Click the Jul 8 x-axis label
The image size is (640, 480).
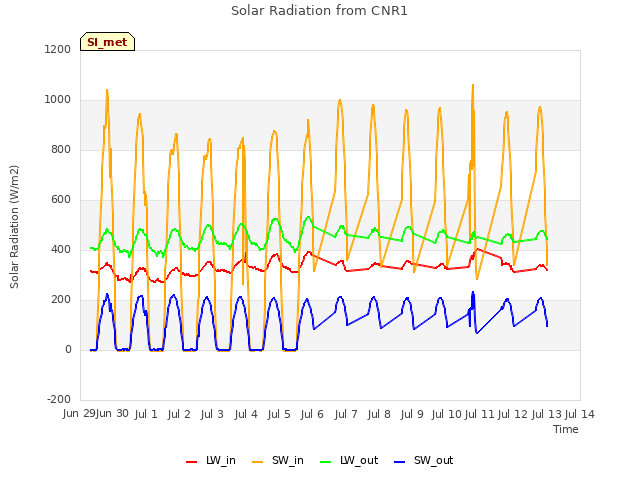379,414
